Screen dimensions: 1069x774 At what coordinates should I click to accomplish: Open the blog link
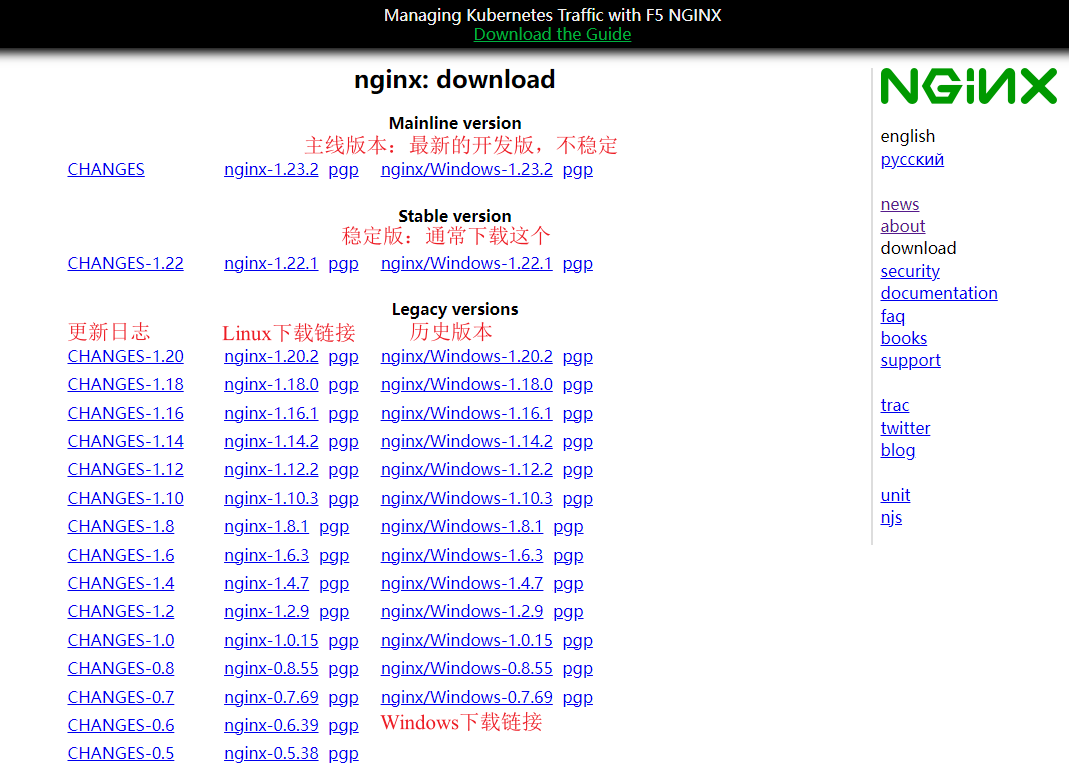pos(898,451)
